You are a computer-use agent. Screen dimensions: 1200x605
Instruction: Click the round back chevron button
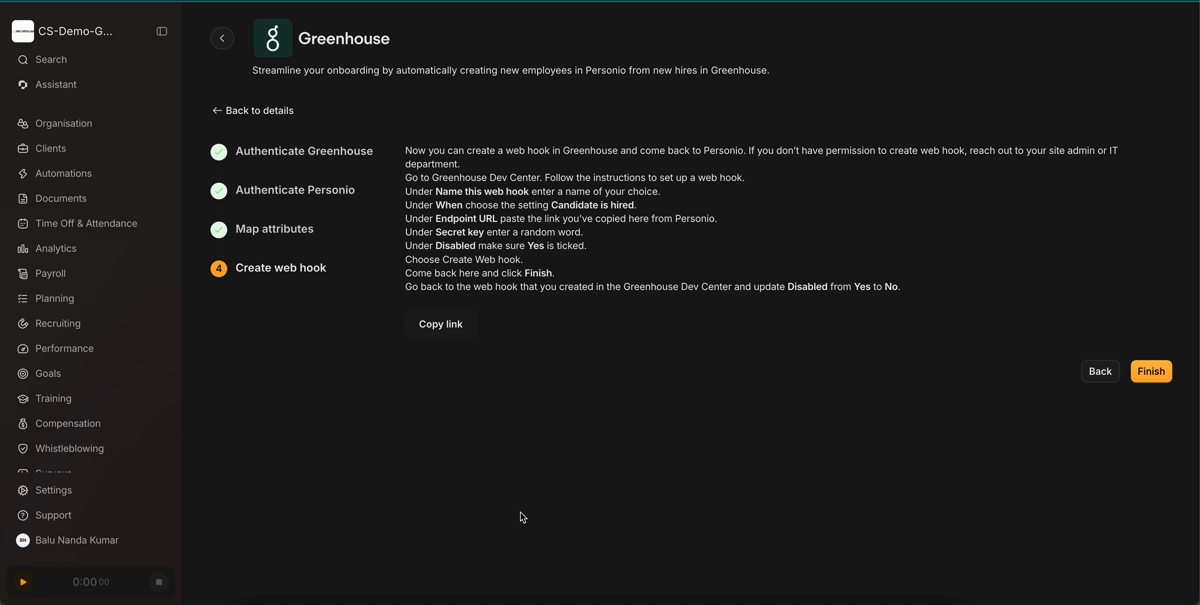(x=222, y=38)
